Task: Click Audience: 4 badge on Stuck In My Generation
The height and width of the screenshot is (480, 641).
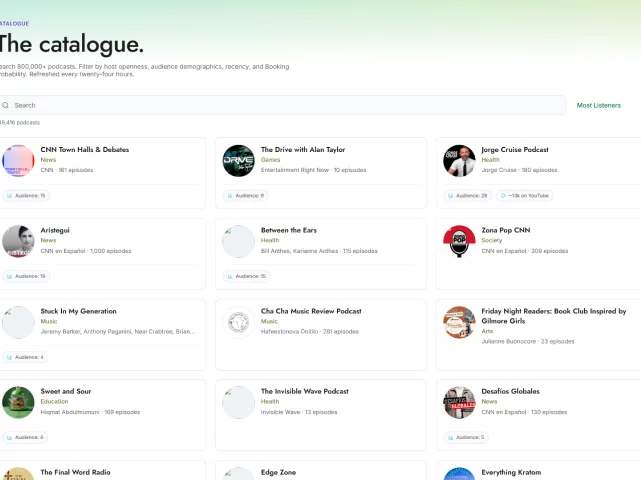Action: [x=25, y=357]
